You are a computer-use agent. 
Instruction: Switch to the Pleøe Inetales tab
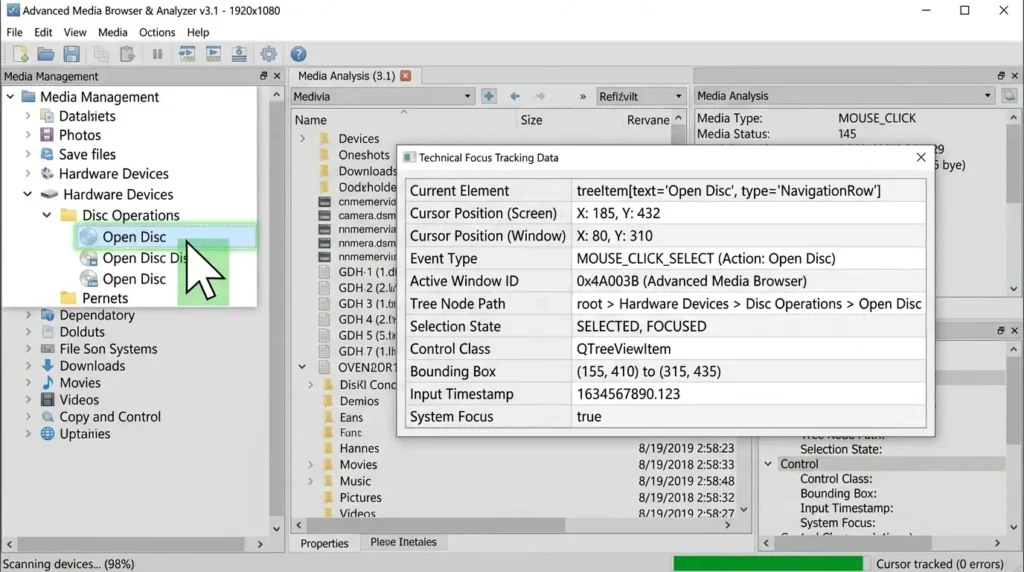pyautogui.click(x=403, y=542)
